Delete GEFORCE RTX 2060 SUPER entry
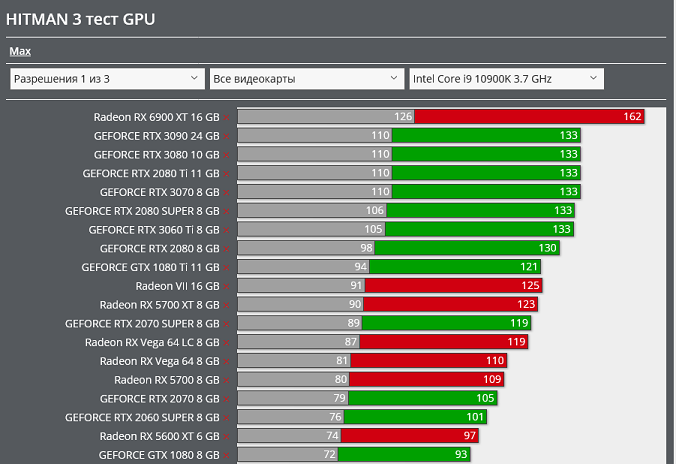Viewport: 676px width, 464px height. pos(226,418)
